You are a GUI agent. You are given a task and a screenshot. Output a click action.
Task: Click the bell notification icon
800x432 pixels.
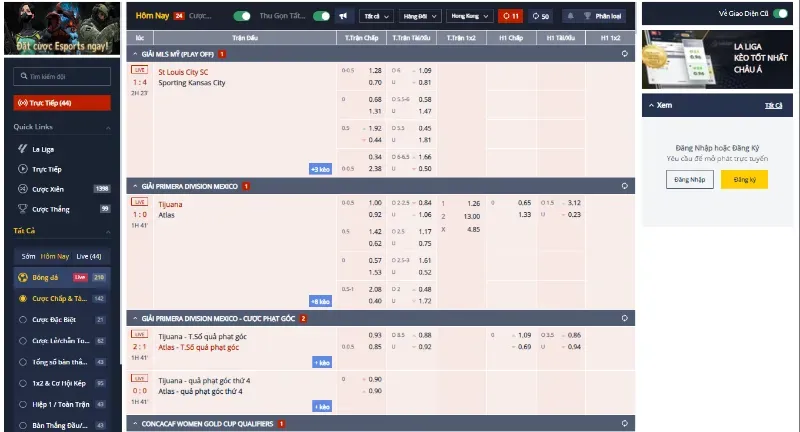point(570,16)
